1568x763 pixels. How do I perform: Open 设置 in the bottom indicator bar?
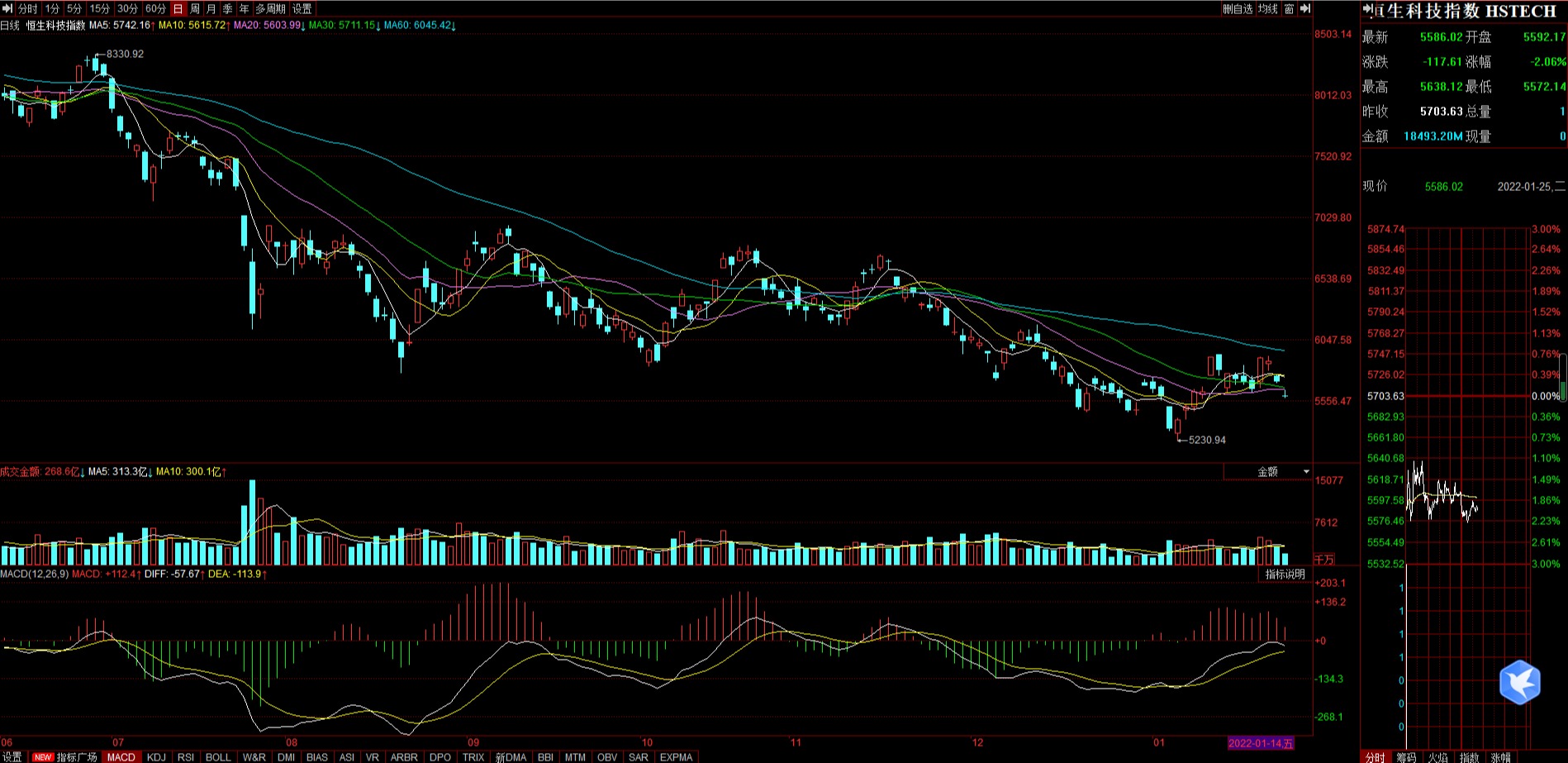pos(12,757)
